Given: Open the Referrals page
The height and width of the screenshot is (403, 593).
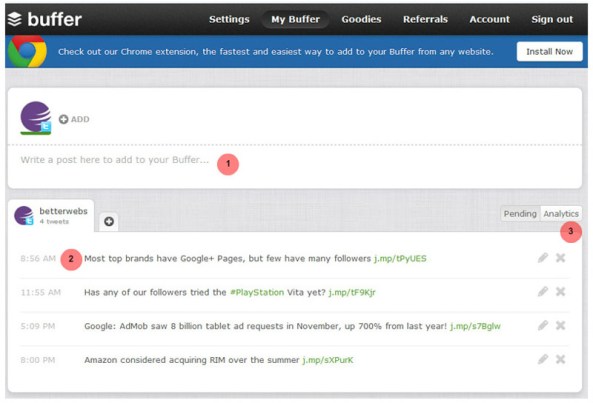Looking at the screenshot, I should click(425, 19).
